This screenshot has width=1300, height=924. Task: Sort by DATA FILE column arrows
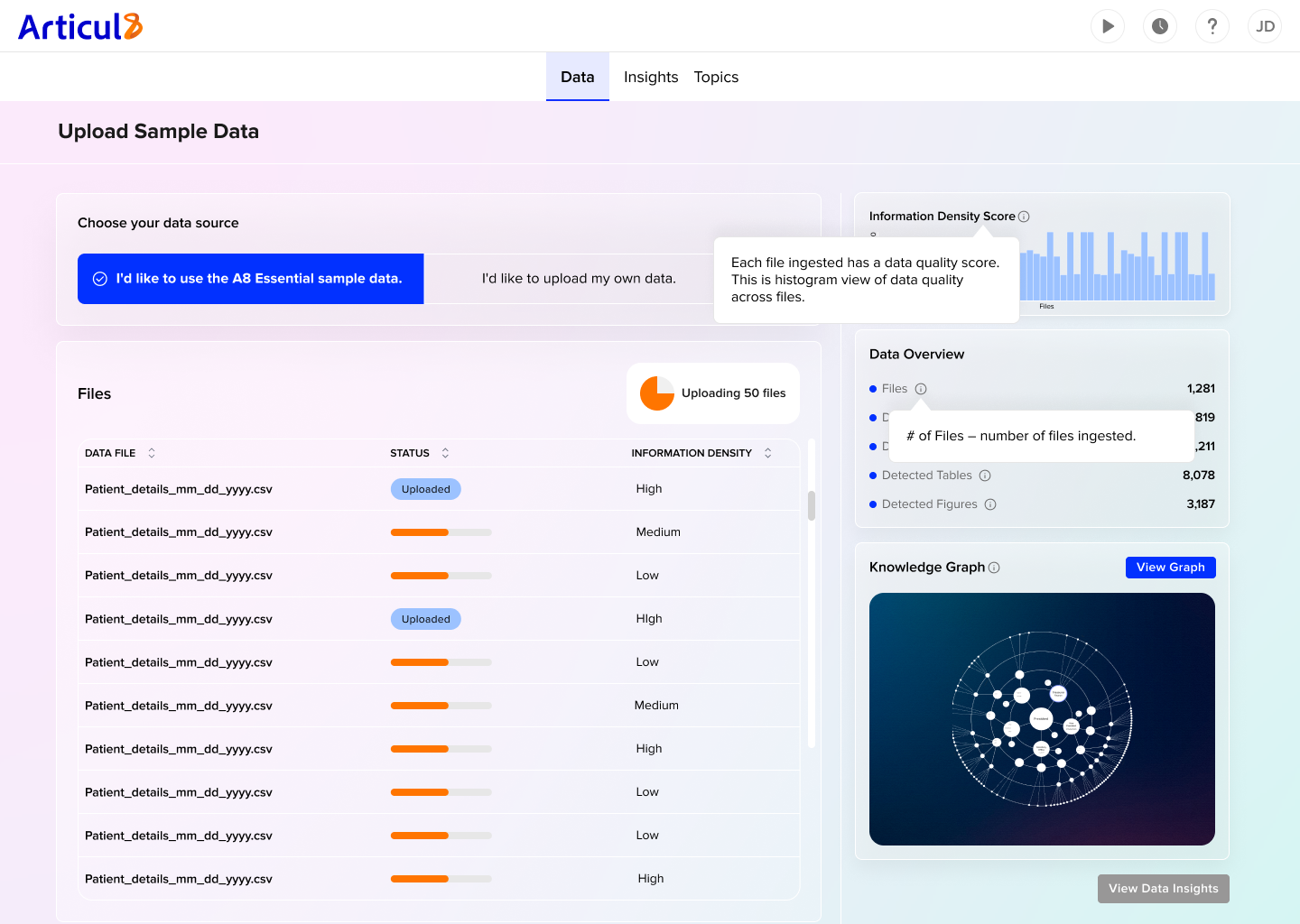click(x=152, y=453)
